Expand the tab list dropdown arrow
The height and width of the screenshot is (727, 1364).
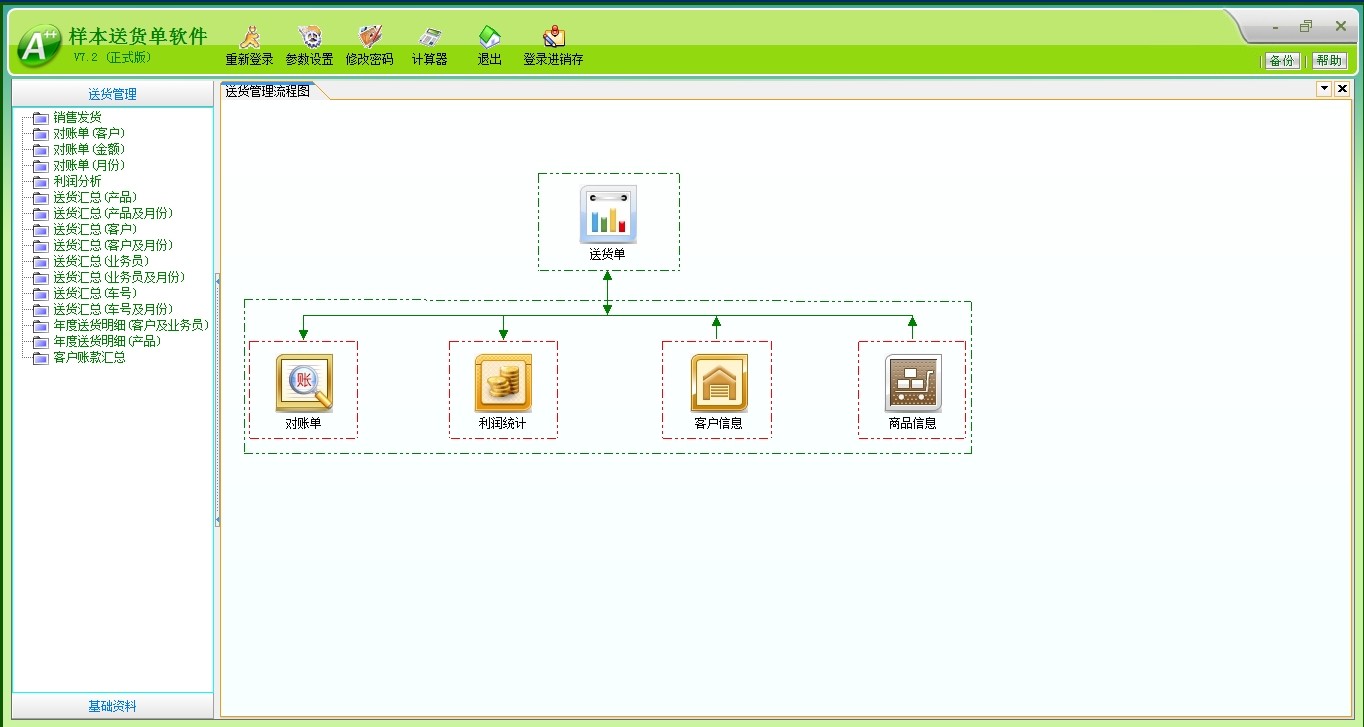(x=1324, y=89)
